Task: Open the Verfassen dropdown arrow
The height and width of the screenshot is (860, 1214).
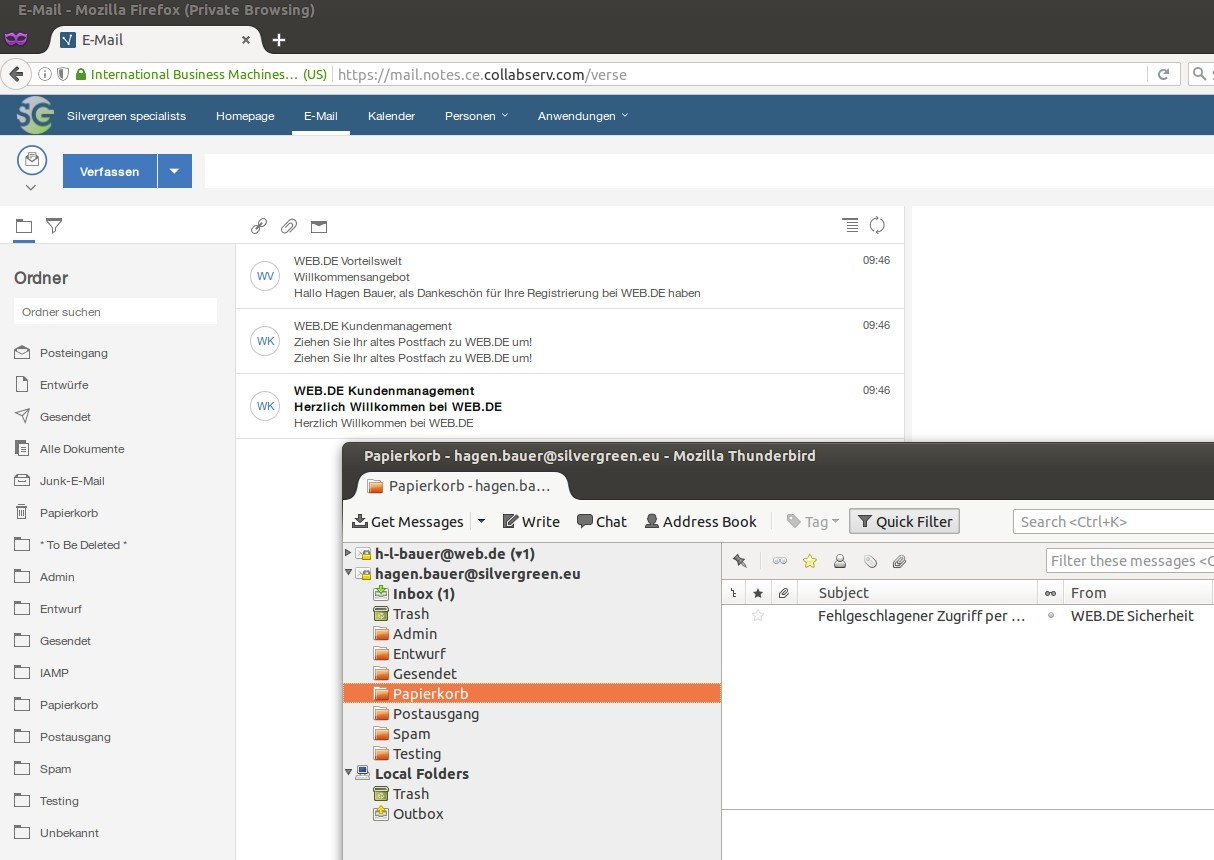Action: [174, 171]
